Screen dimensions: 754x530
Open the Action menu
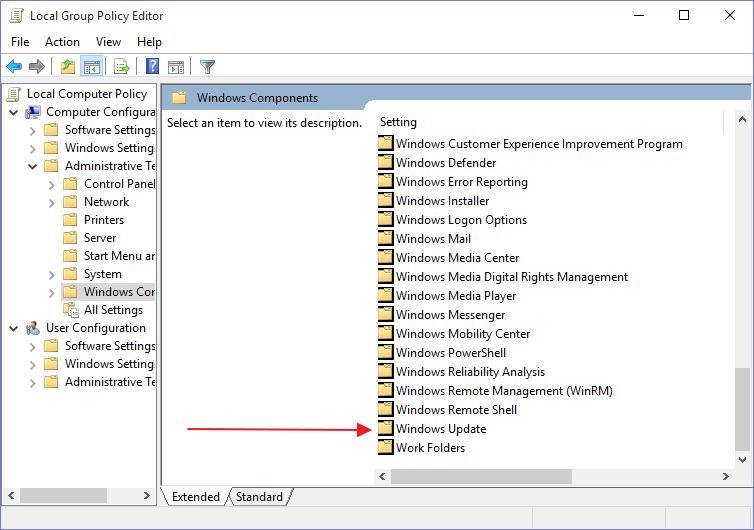point(62,42)
